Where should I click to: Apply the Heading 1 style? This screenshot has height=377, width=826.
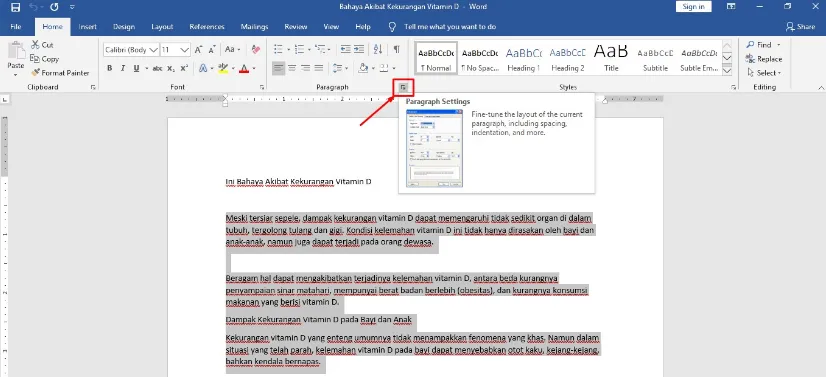point(524,58)
